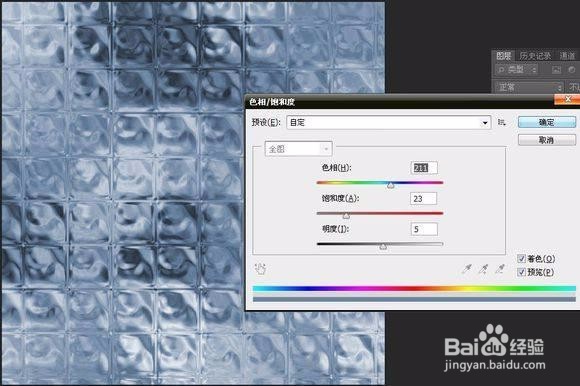Screen dimensions: 580x386
Task: Click the Hue (色相) value field
Action: pos(424,168)
